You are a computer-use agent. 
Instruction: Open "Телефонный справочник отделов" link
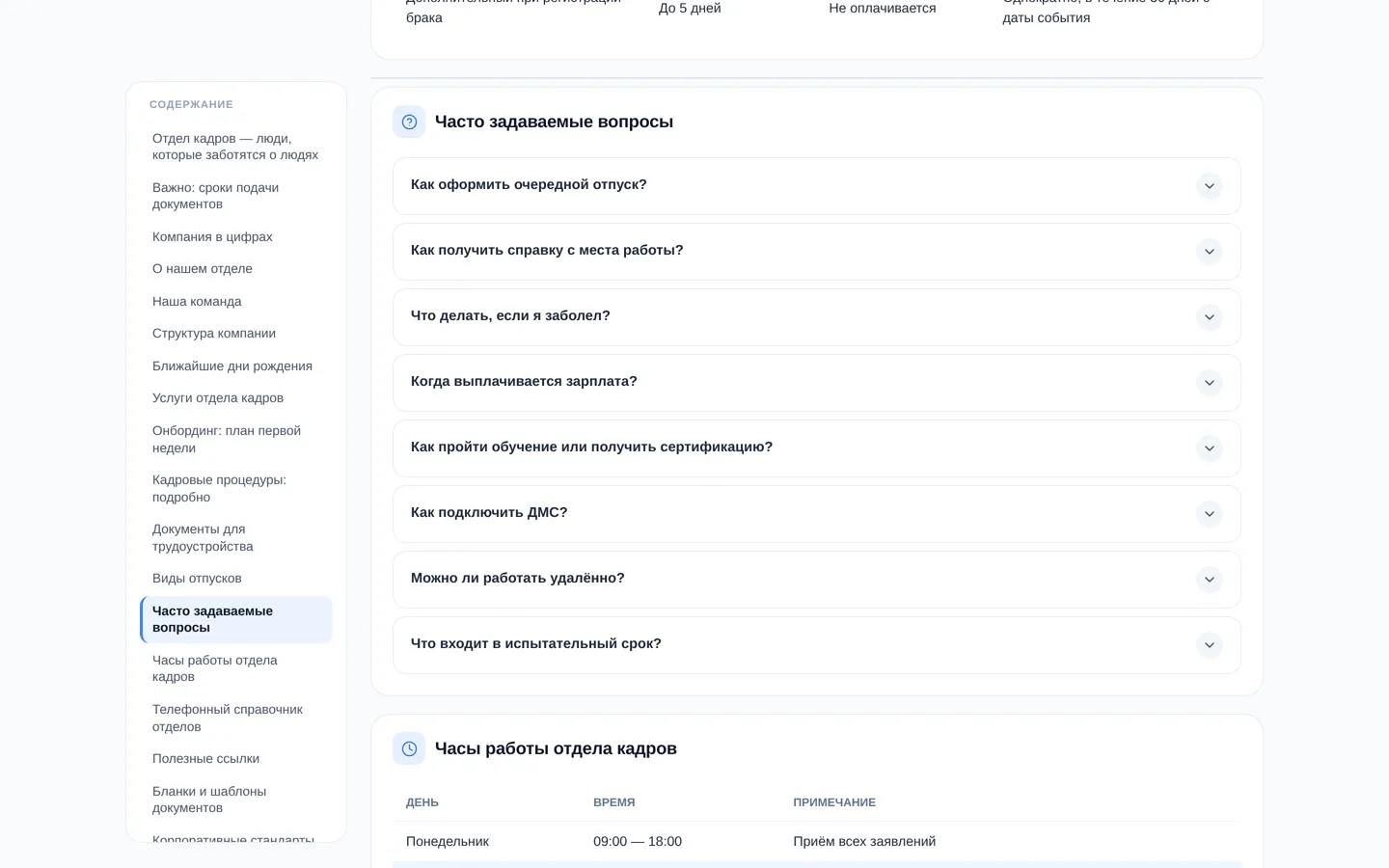(236, 718)
